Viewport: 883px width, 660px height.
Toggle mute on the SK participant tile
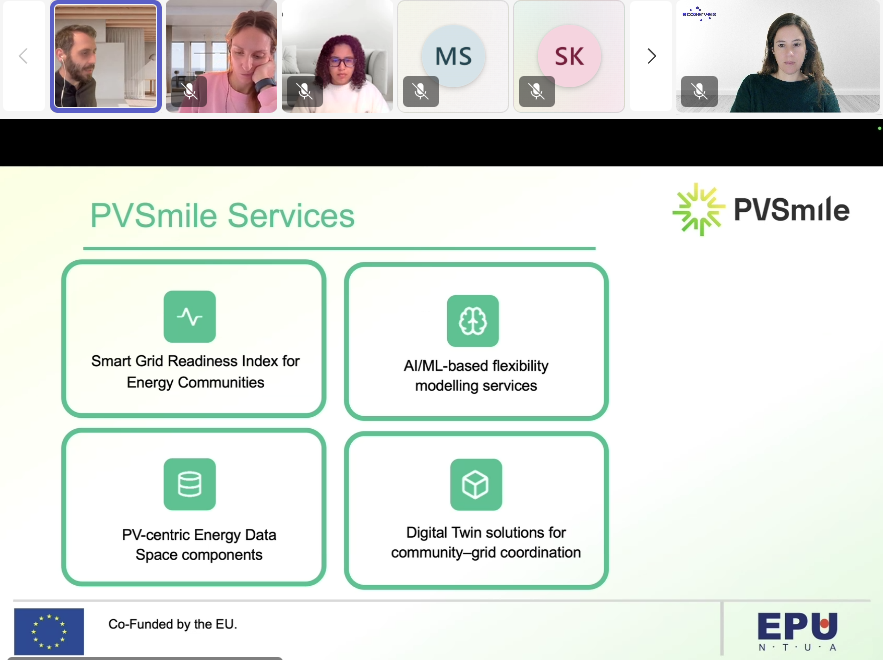pos(536,91)
